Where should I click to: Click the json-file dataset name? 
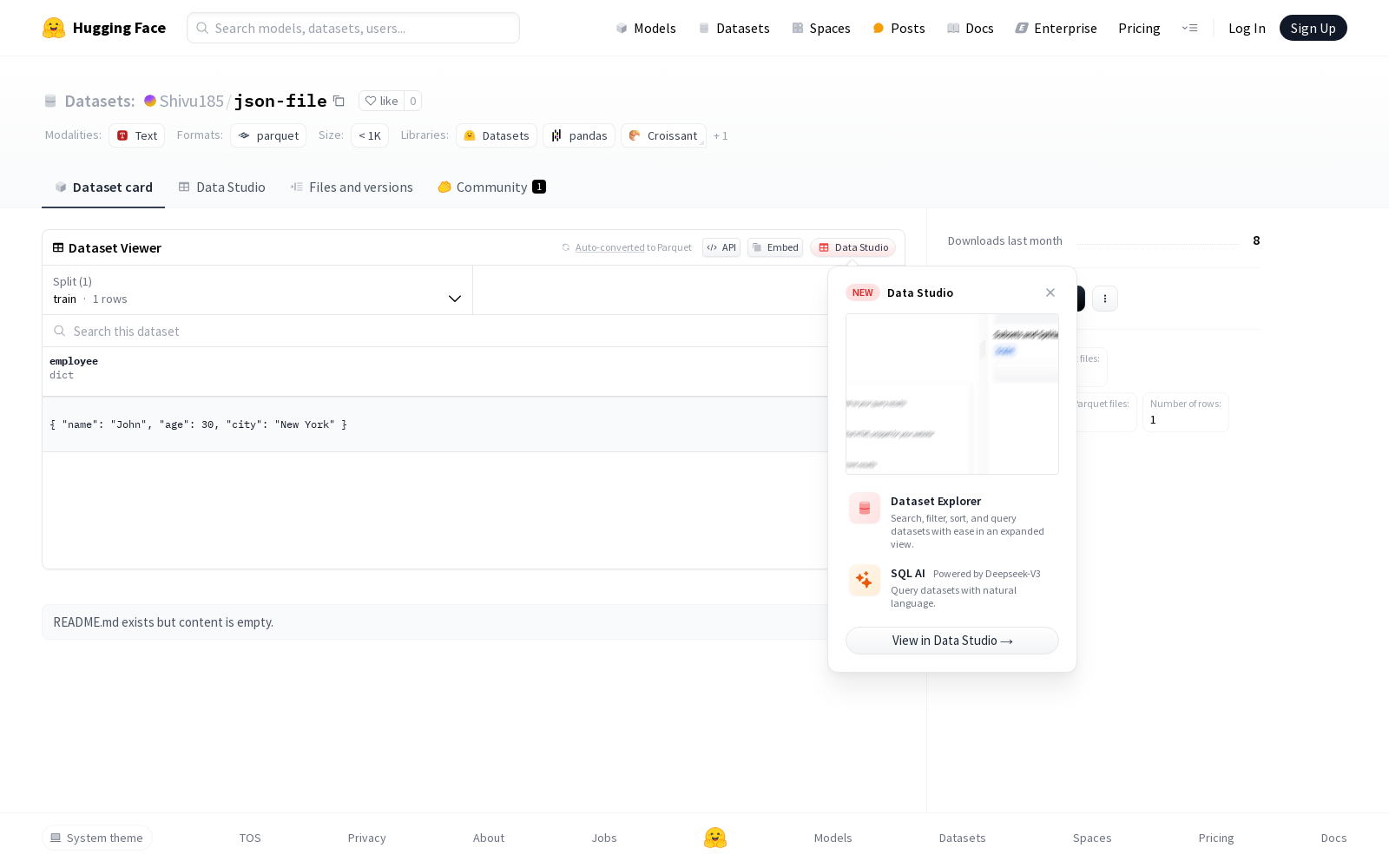280,101
